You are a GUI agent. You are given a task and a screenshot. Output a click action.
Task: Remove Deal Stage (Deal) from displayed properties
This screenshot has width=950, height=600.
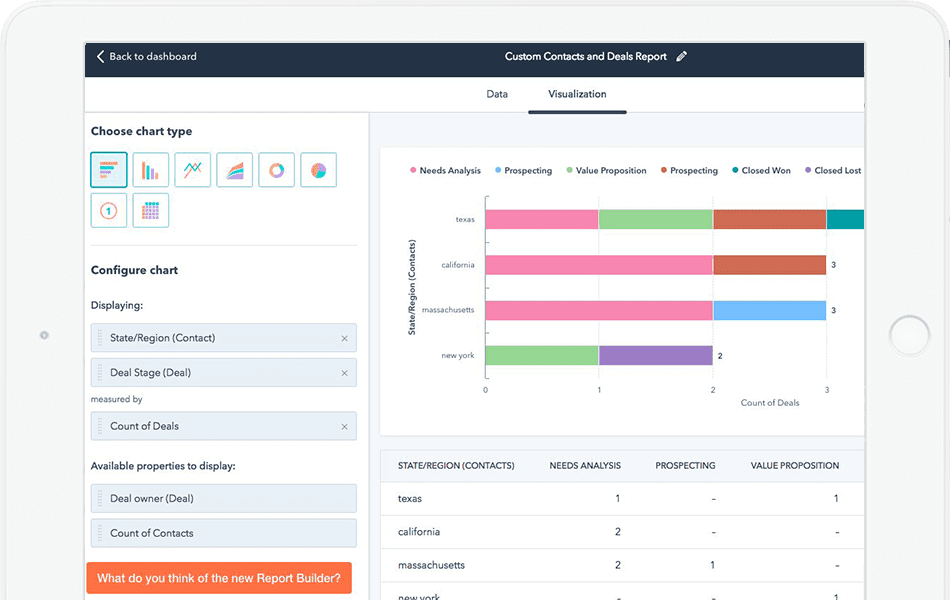pos(344,373)
